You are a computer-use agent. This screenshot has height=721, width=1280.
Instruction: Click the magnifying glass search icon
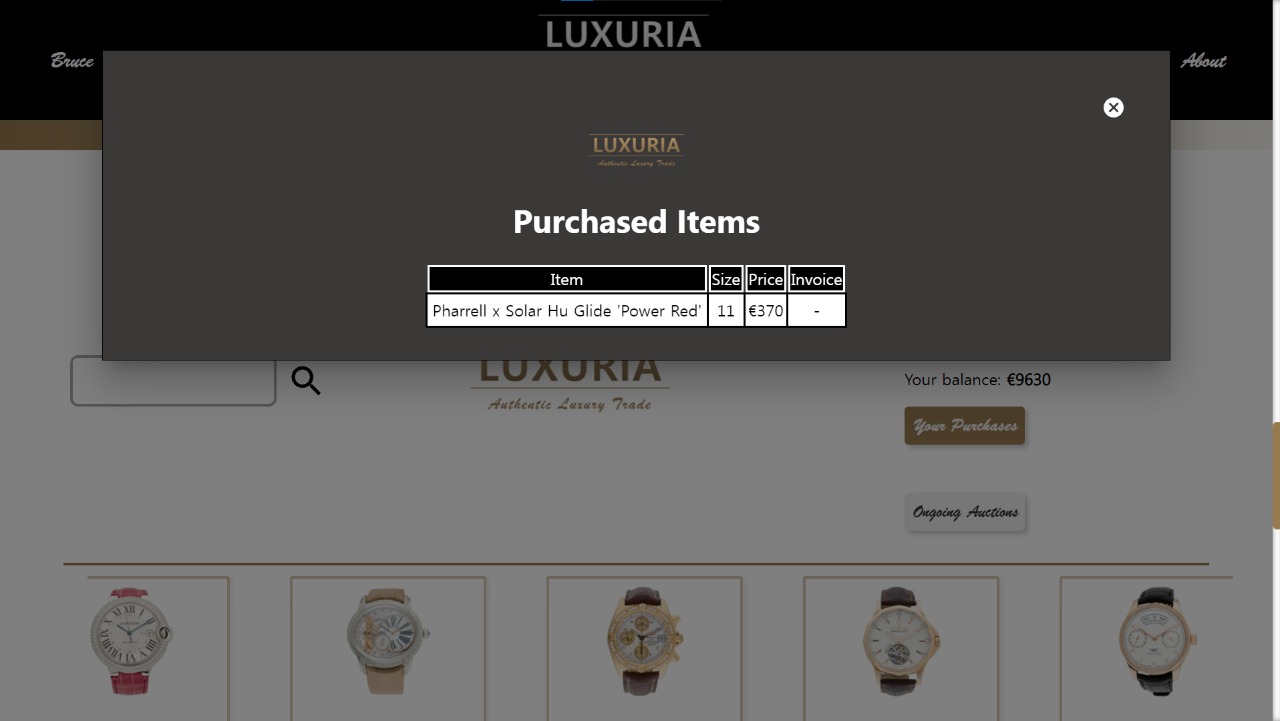(x=306, y=381)
